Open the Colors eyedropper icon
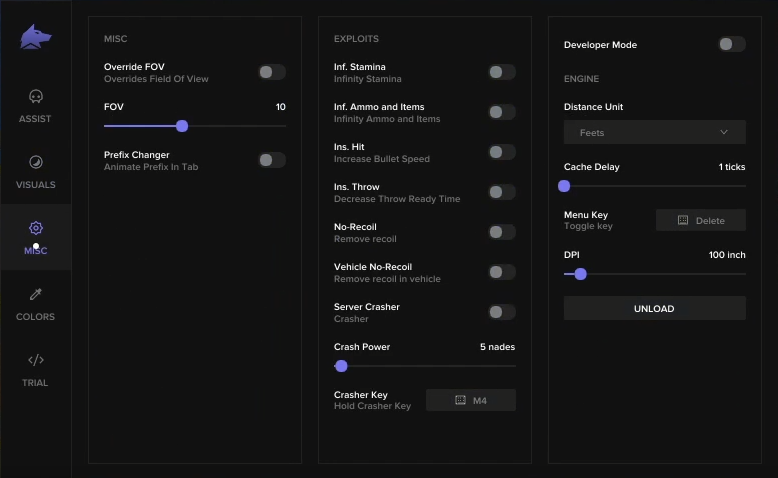Screen dimensions: 778x478 [x=36, y=294]
